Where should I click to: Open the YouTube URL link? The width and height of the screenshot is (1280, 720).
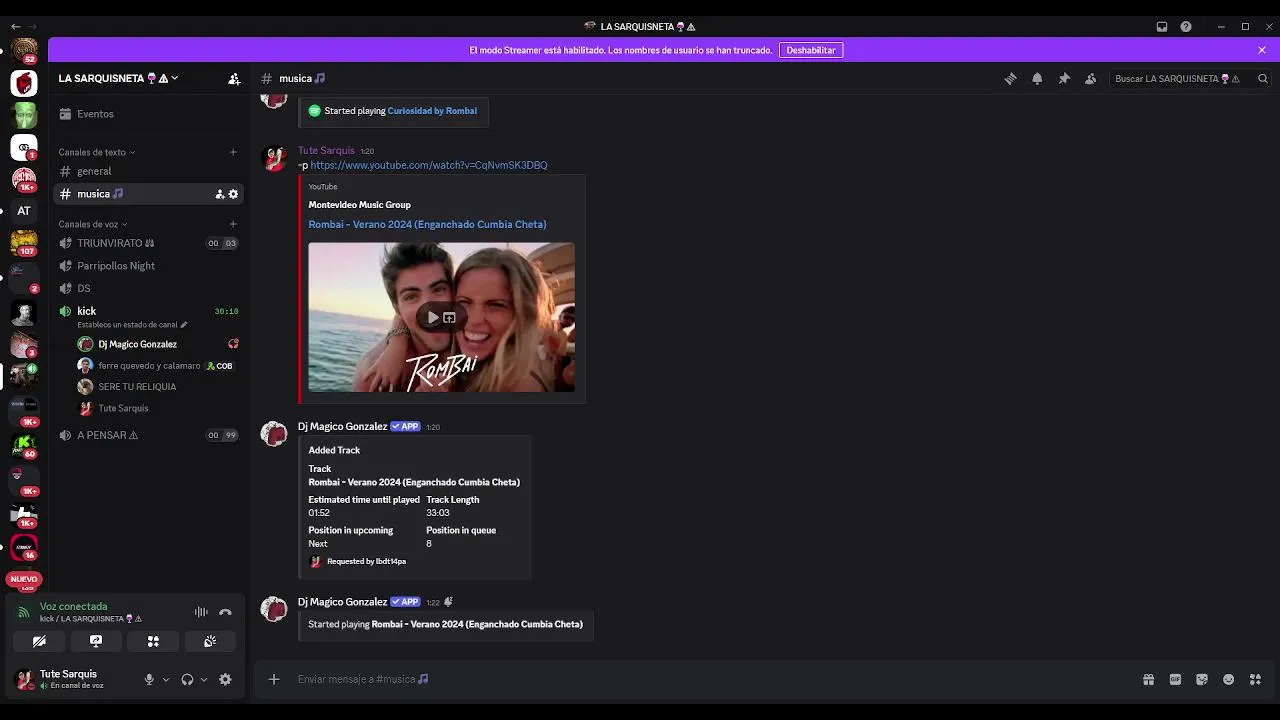[429, 165]
